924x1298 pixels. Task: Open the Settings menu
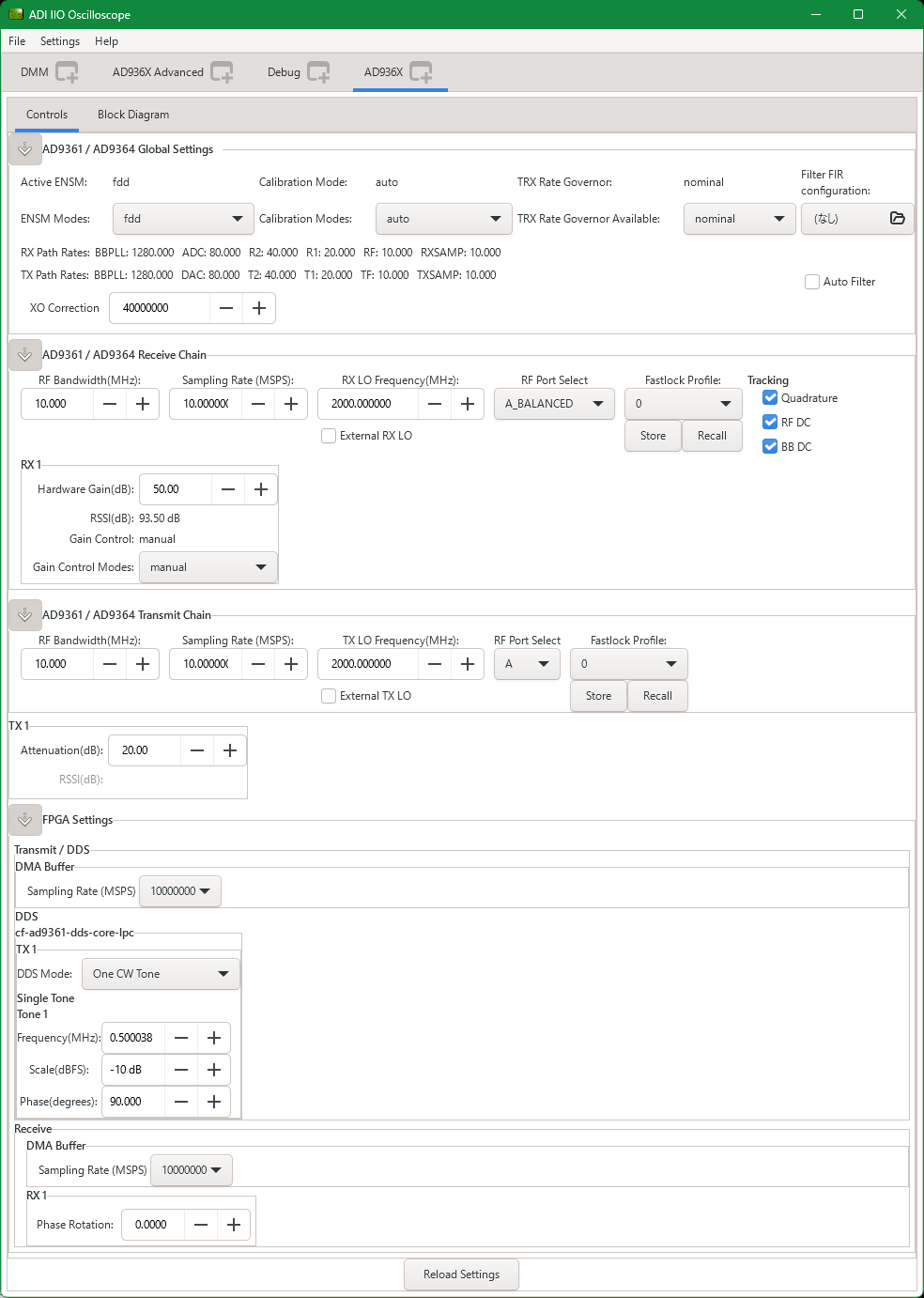pyautogui.click(x=60, y=41)
